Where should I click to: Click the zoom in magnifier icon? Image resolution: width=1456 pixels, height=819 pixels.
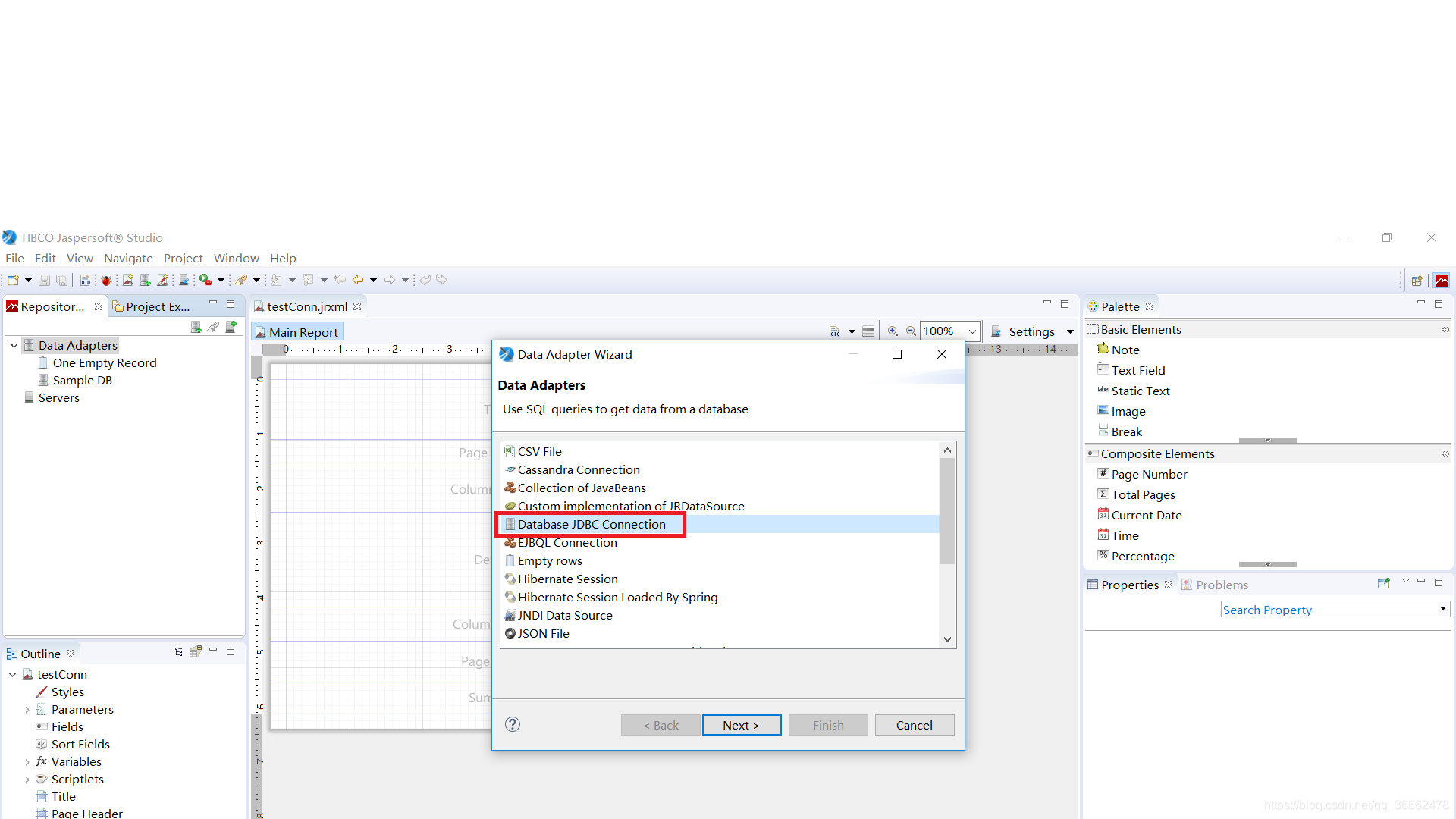tap(893, 331)
